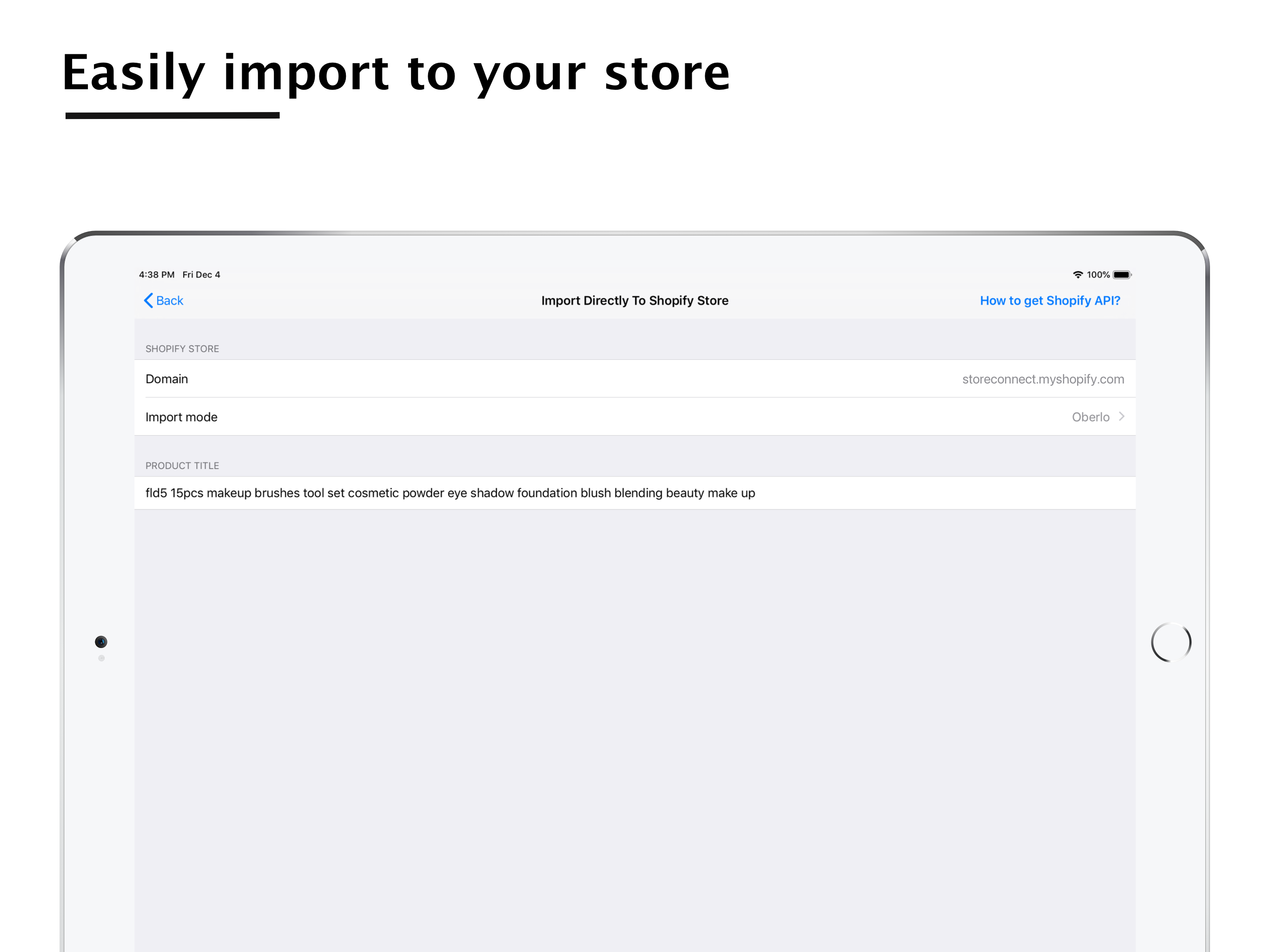Tap the back chevron arrow icon
Viewport: 1270px width, 952px height.
click(x=148, y=300)
